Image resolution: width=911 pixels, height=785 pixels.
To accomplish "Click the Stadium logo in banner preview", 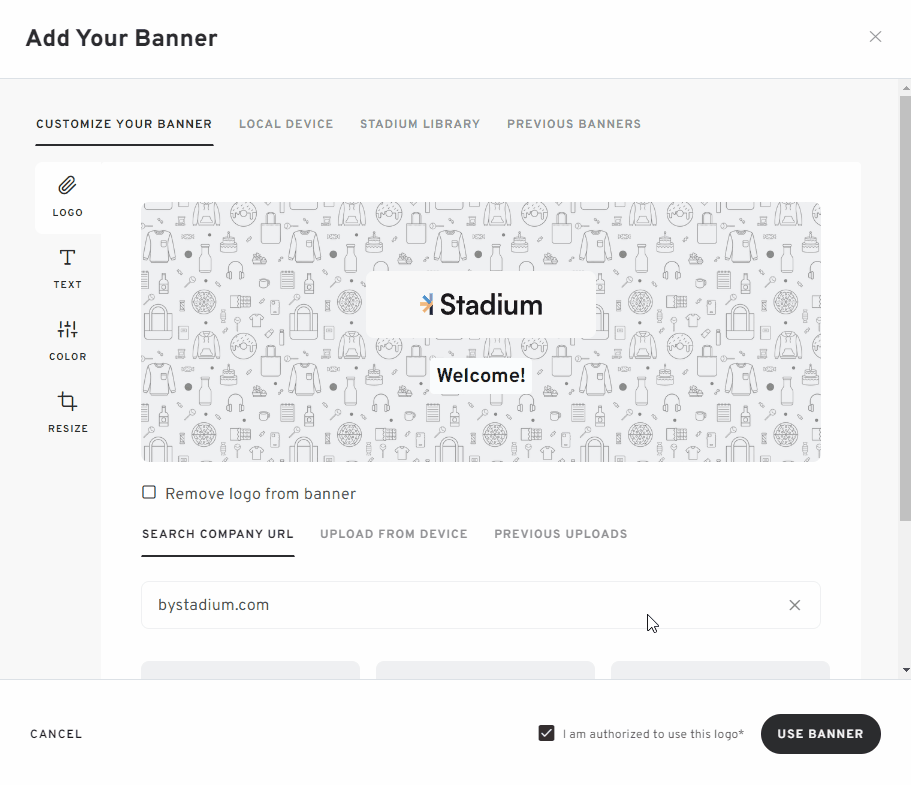I will coord(481,305).
